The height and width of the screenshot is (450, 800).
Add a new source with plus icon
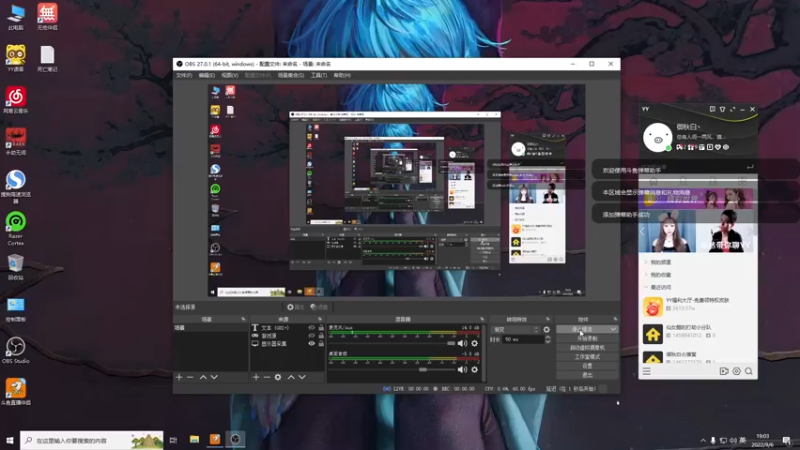click(x=256, y=377)
